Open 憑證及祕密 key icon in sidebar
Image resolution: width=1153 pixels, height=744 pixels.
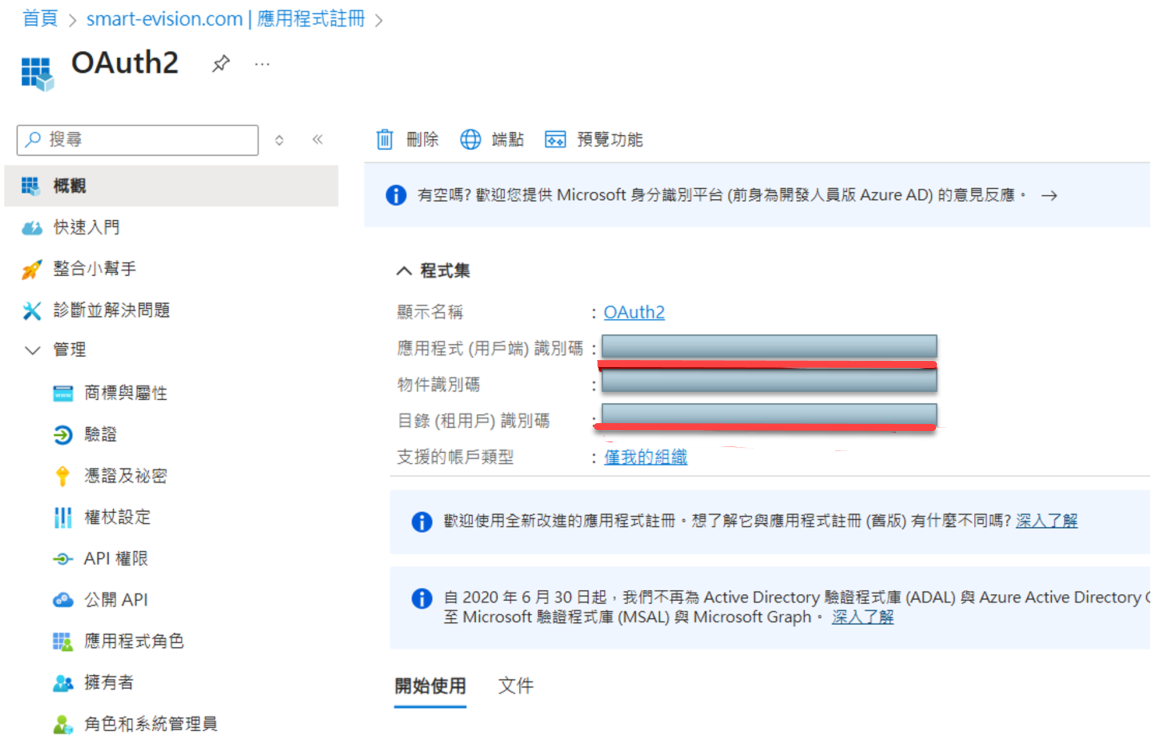pos(63,476)
